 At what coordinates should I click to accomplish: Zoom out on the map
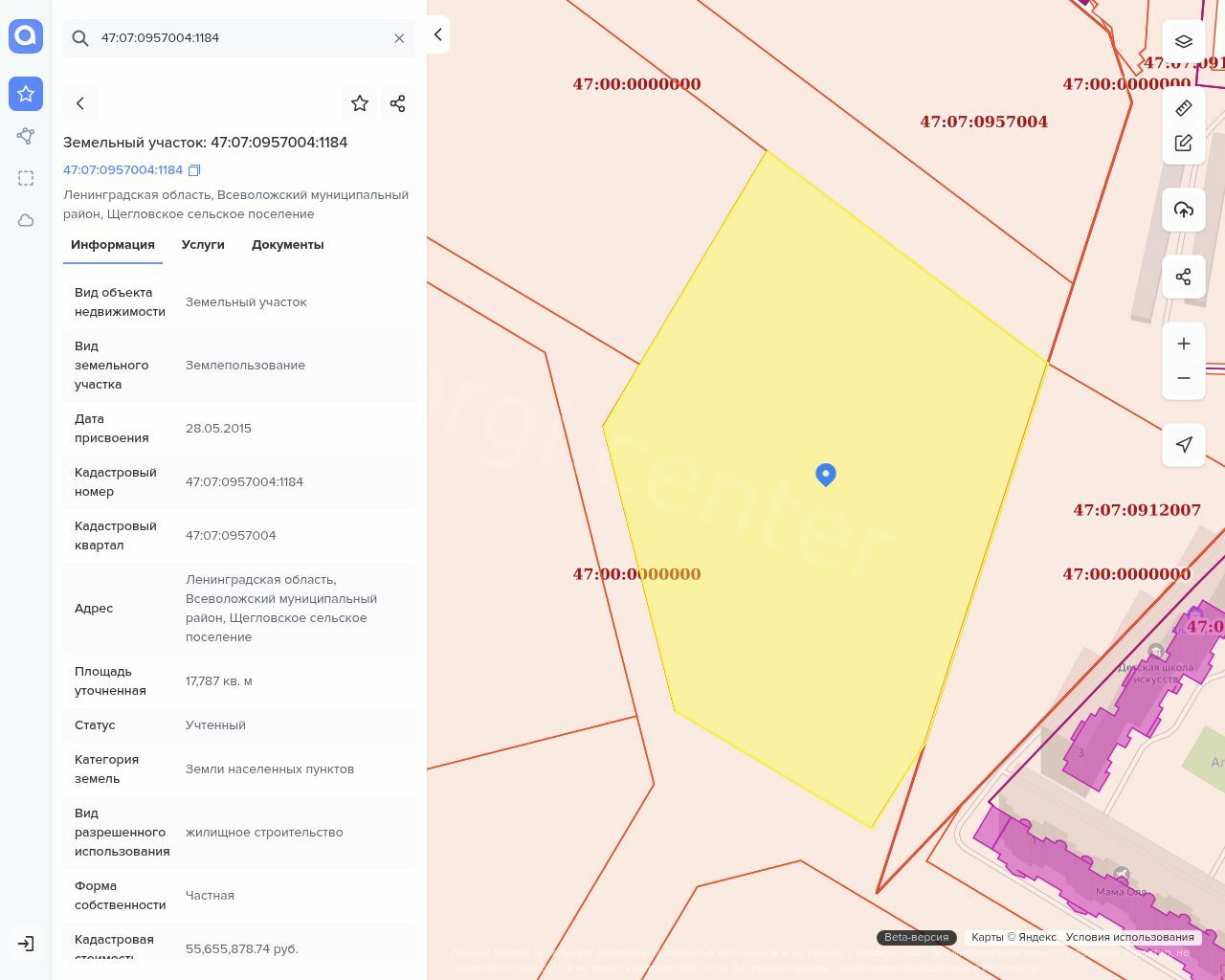tap(1183, 378)
